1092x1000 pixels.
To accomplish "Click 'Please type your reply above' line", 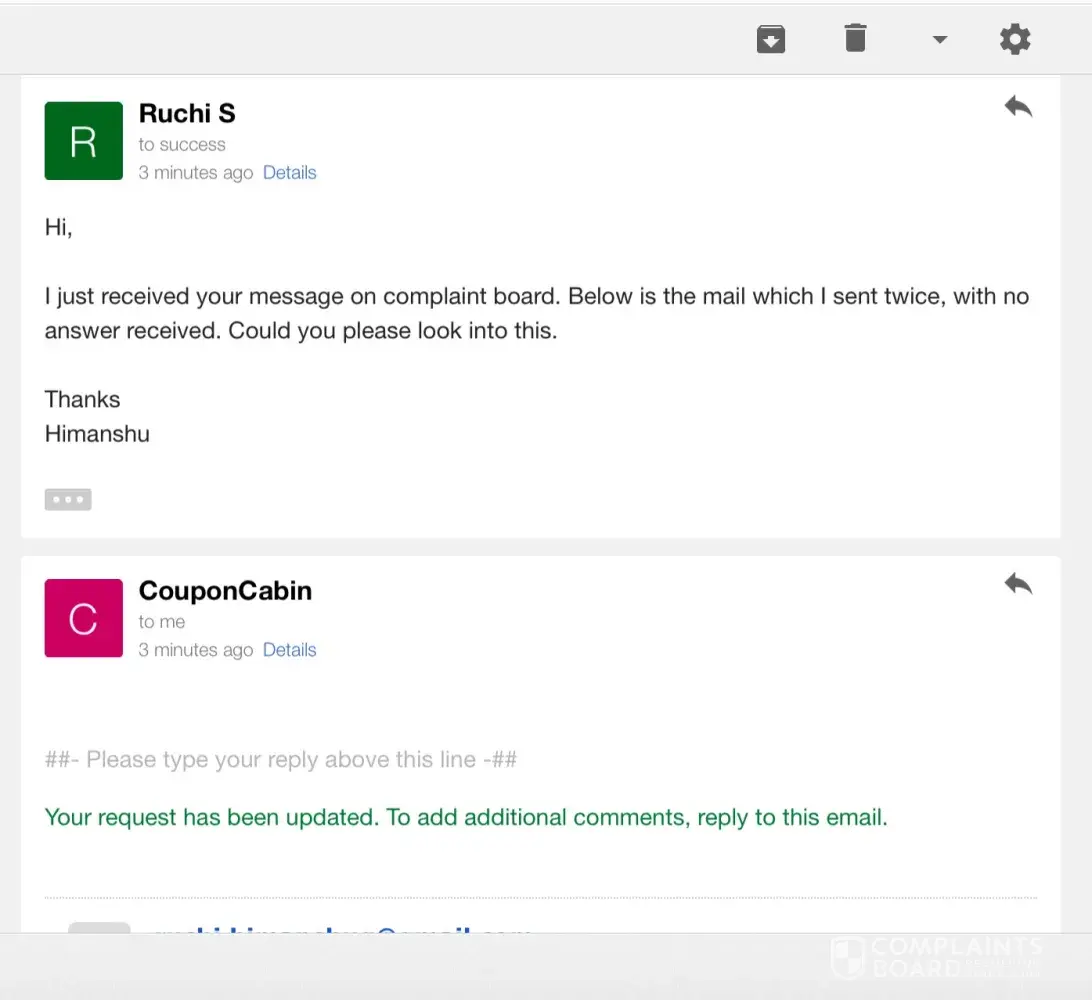I will pos(281,759).
